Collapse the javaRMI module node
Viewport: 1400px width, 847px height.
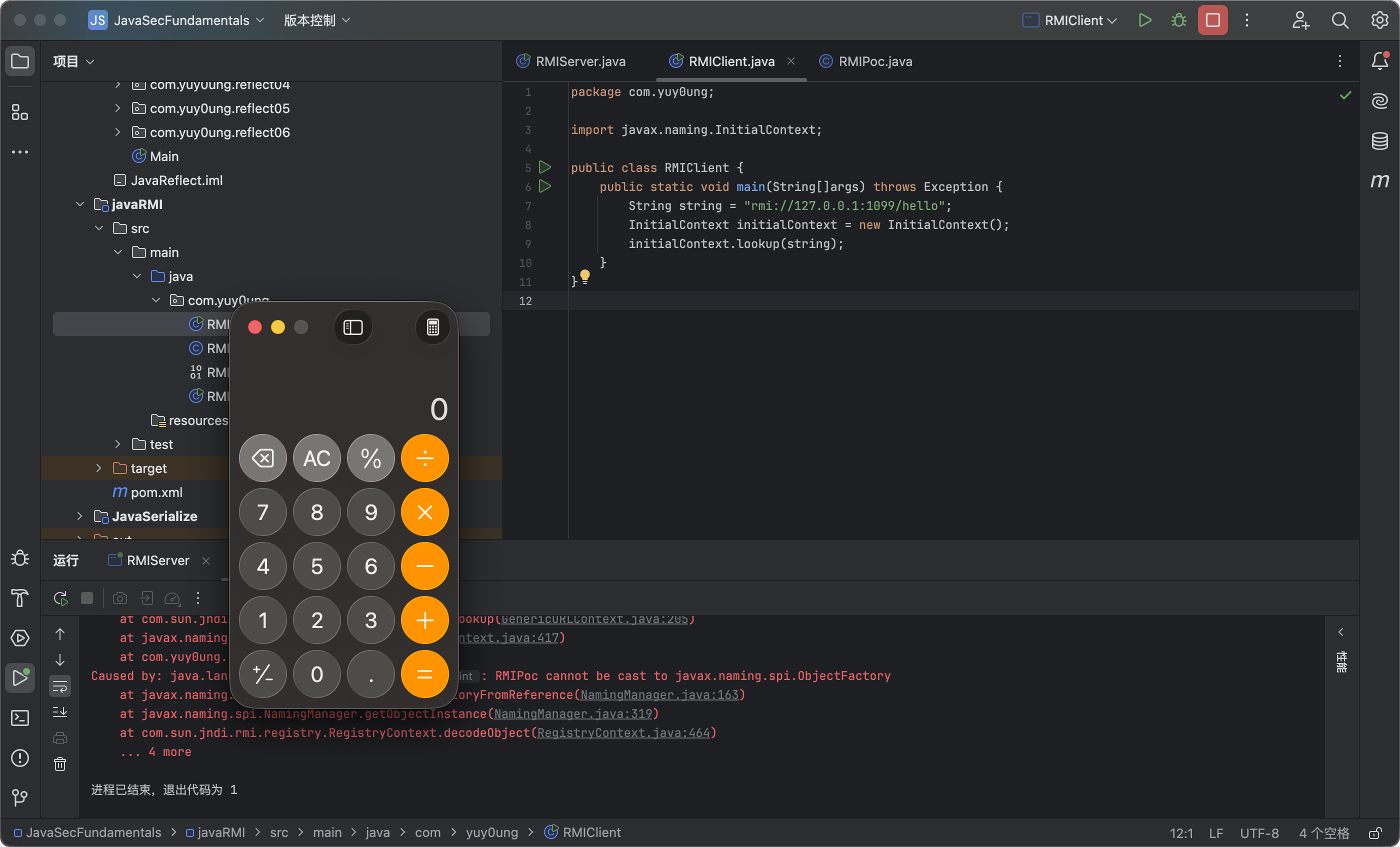[x=80, y=204]
